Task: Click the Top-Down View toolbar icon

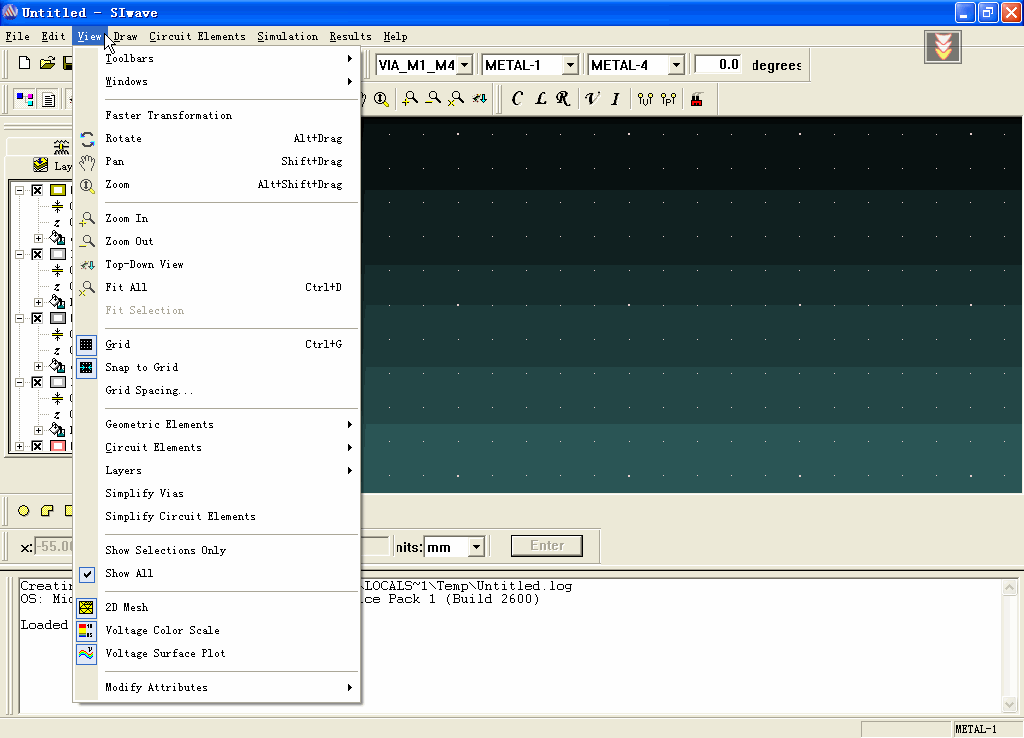Action: 480,99
